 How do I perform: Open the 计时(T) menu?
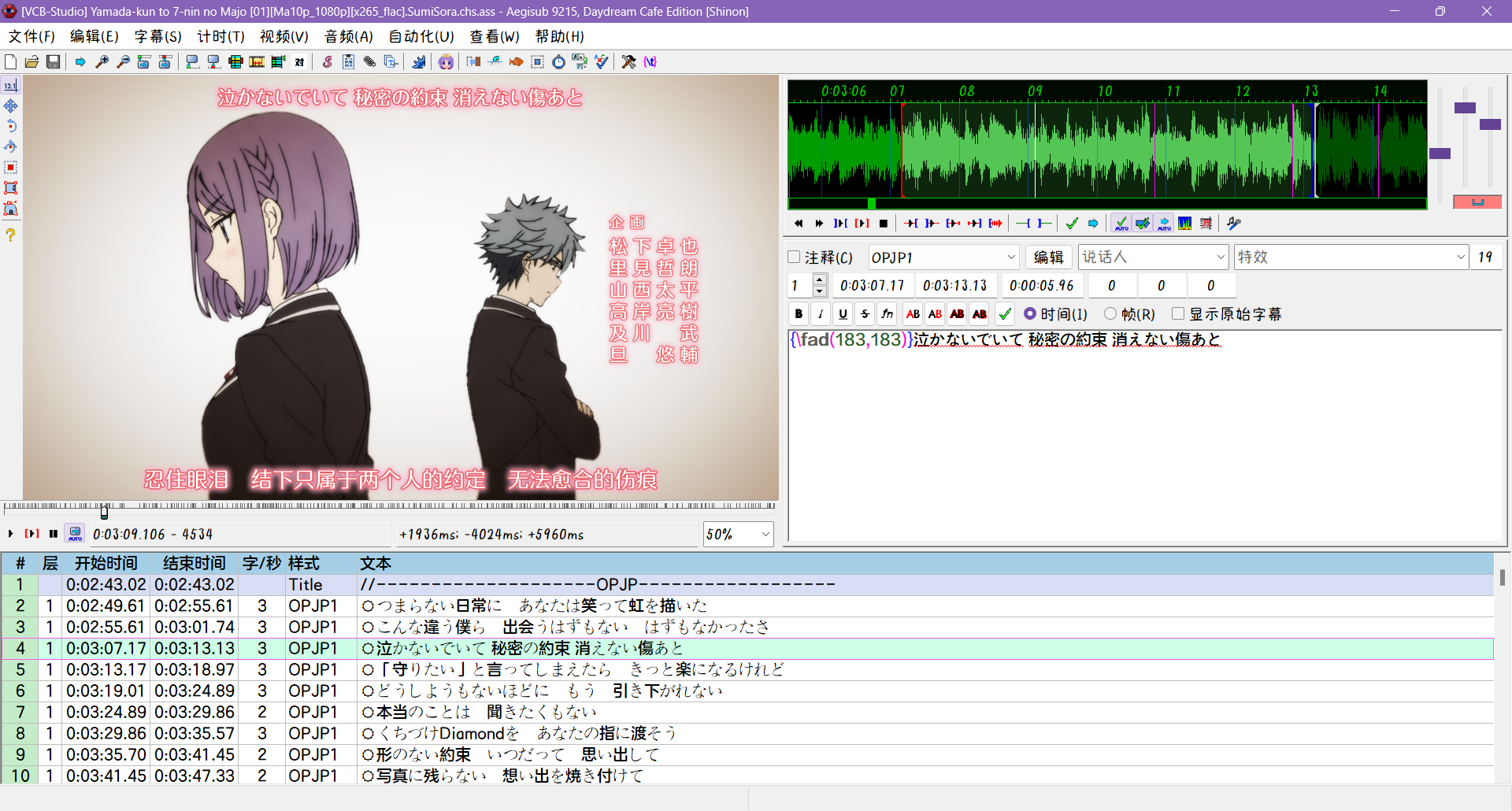tap(221, 37)
